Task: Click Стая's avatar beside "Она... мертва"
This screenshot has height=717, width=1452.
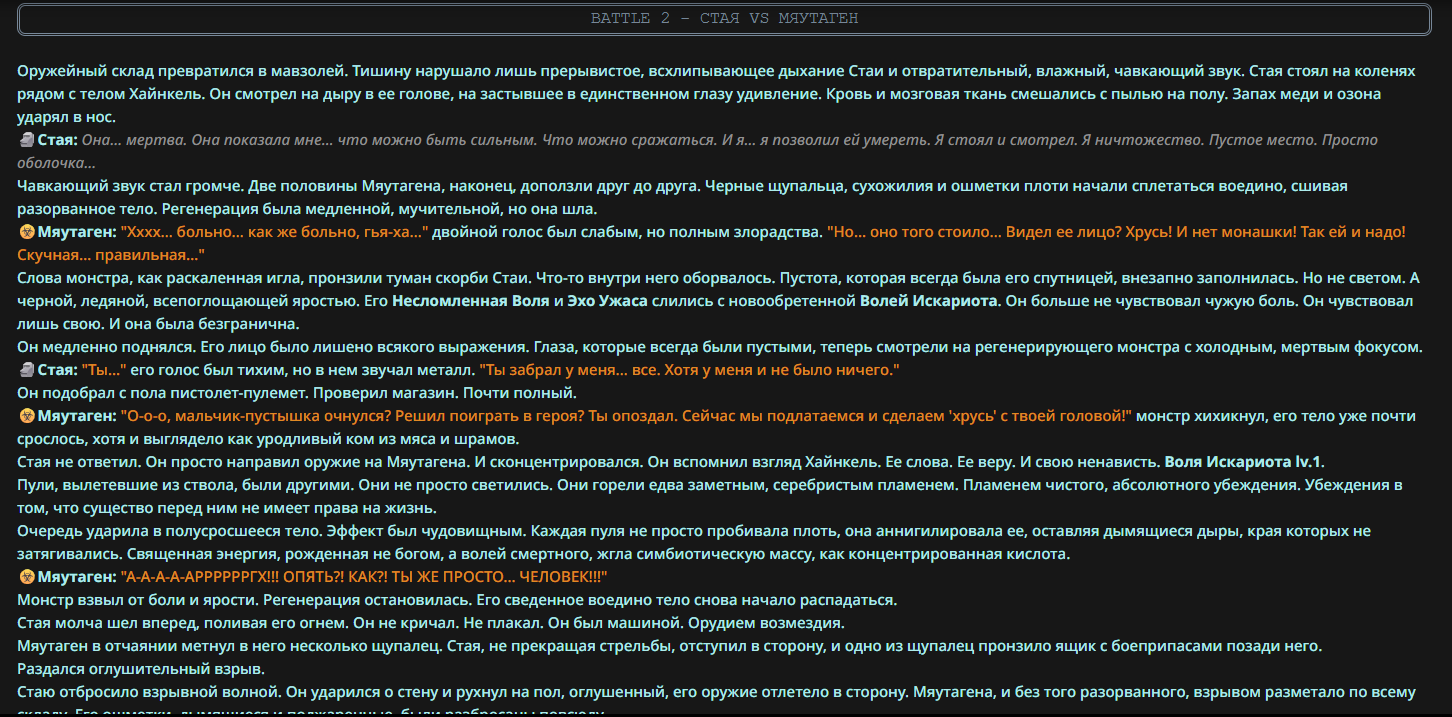Action: tap(27, 140)
